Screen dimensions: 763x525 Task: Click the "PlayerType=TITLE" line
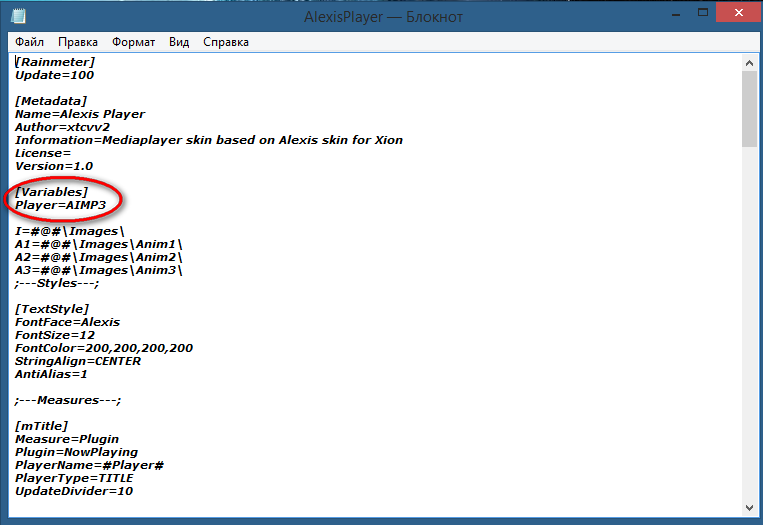(74, 478)
